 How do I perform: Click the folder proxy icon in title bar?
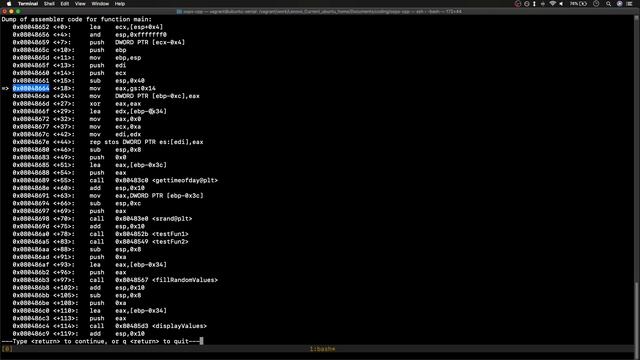pyautogui.click(x=179, y=11)
